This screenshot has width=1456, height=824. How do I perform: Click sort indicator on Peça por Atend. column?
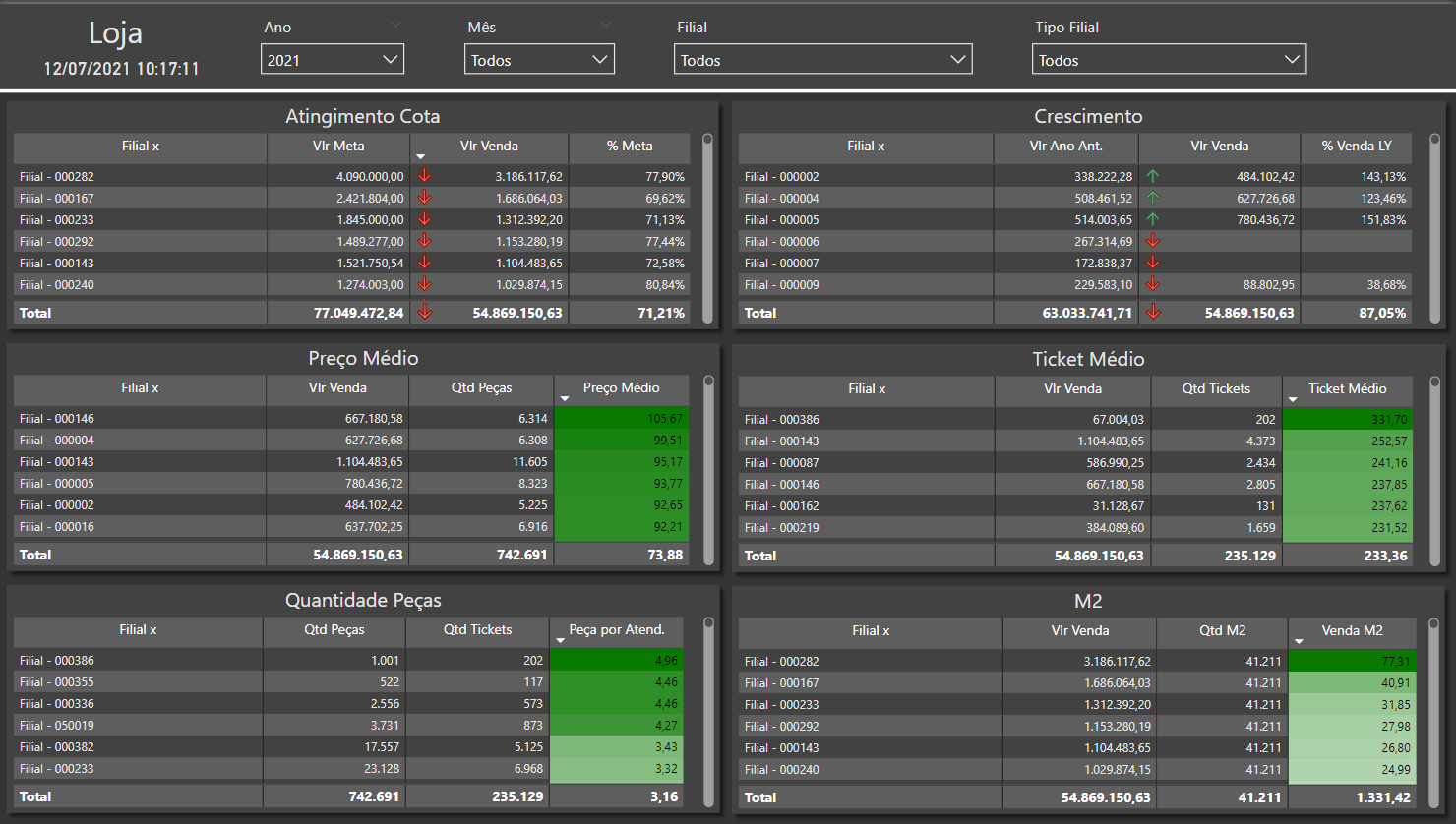click(x=561, y=640)
